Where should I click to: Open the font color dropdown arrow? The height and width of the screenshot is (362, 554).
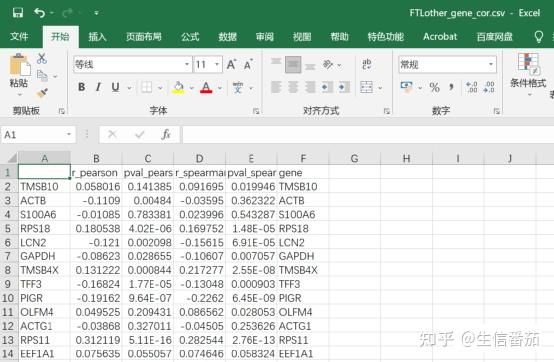(x=220, y=88)
